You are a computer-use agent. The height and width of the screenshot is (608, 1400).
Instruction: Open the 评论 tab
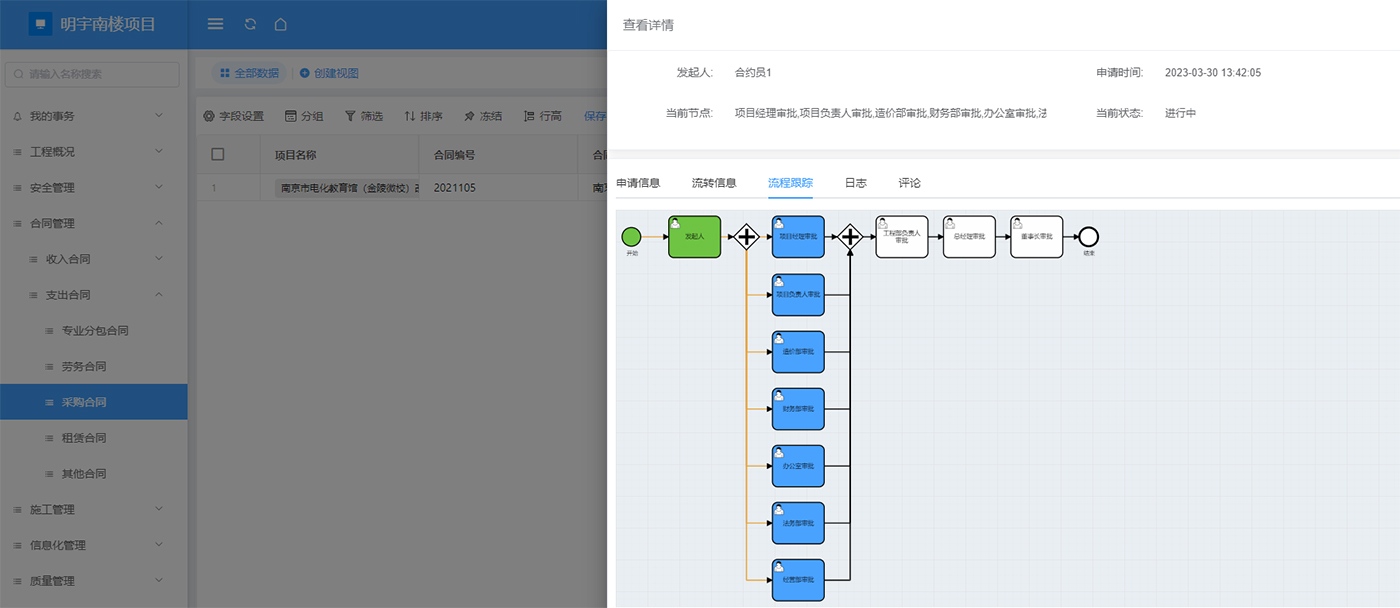coord(909,183)
